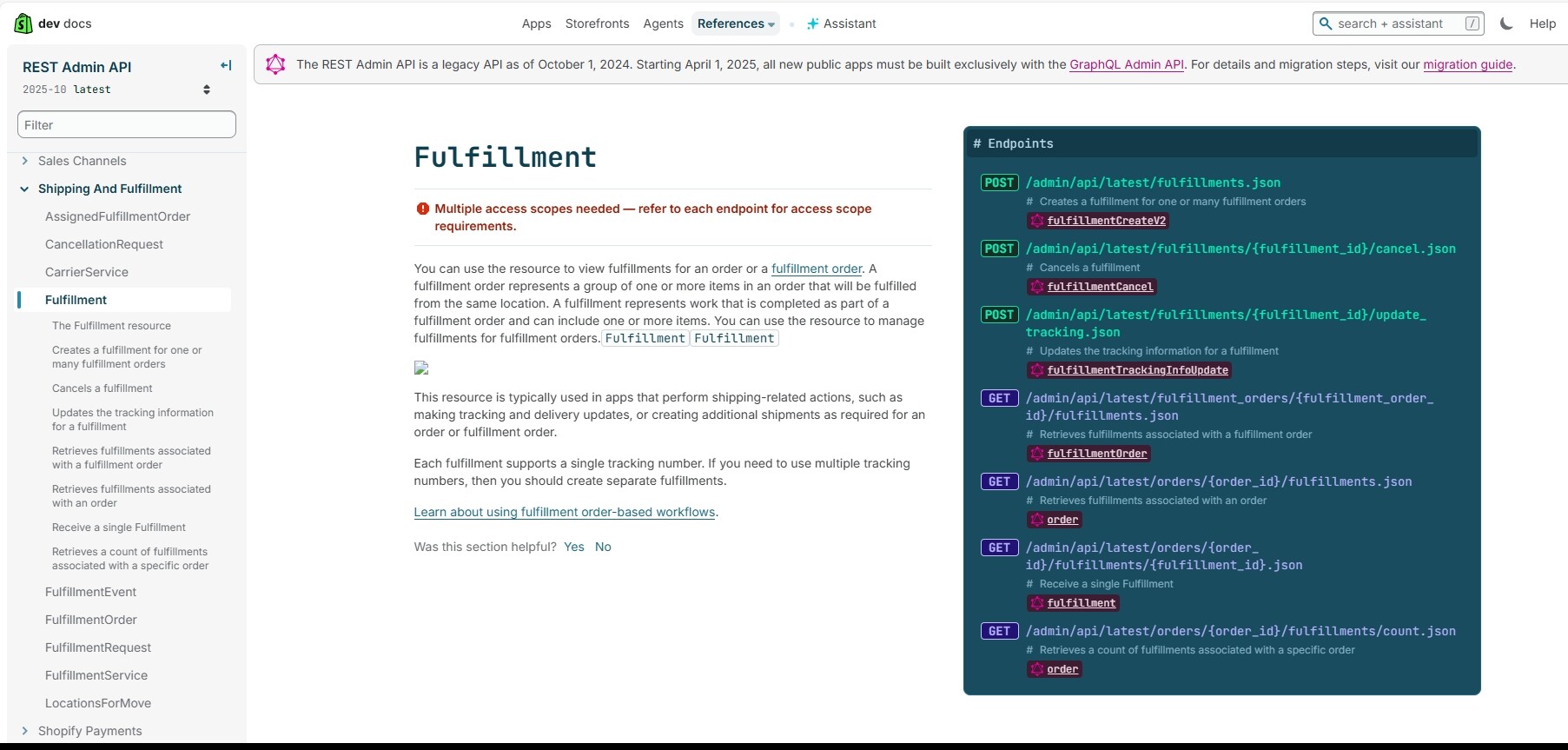
Task: Open GET fulfillments/count.json endpoint
Action: pyautogui.click(x=1241, y=631)
